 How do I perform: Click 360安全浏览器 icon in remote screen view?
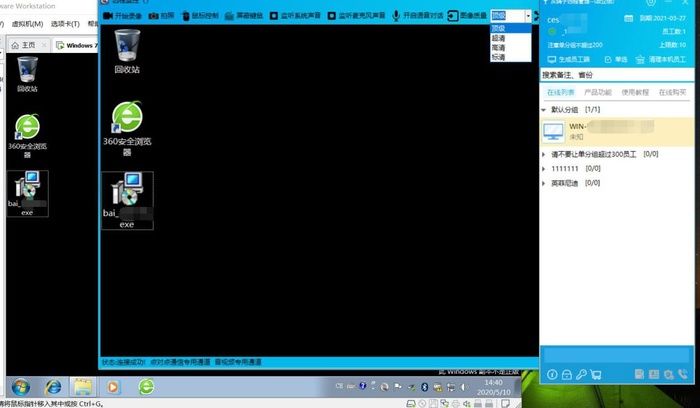point(127,129)
